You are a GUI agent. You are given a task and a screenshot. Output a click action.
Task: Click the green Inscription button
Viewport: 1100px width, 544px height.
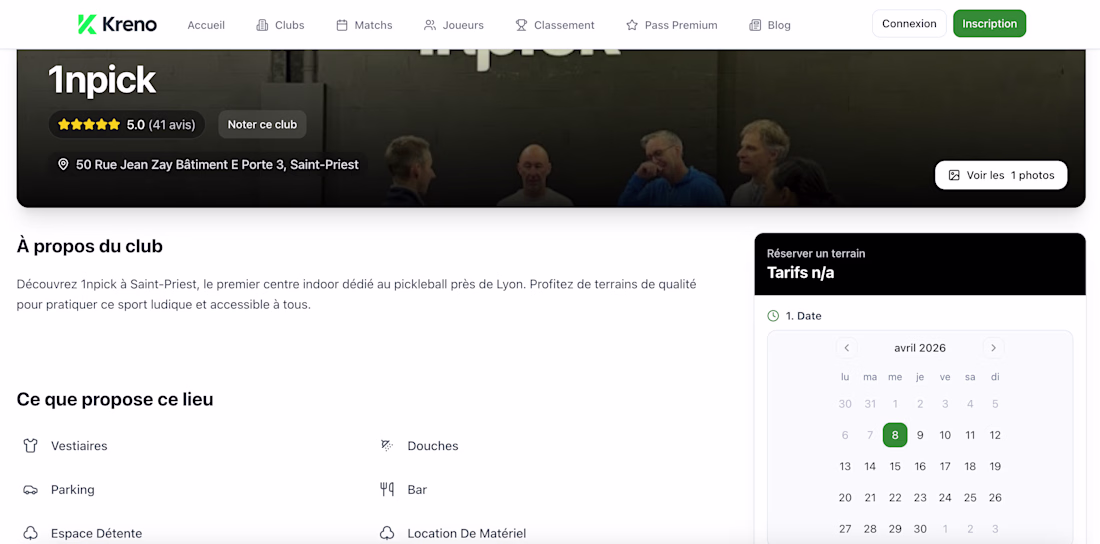[x=989, y=23]
